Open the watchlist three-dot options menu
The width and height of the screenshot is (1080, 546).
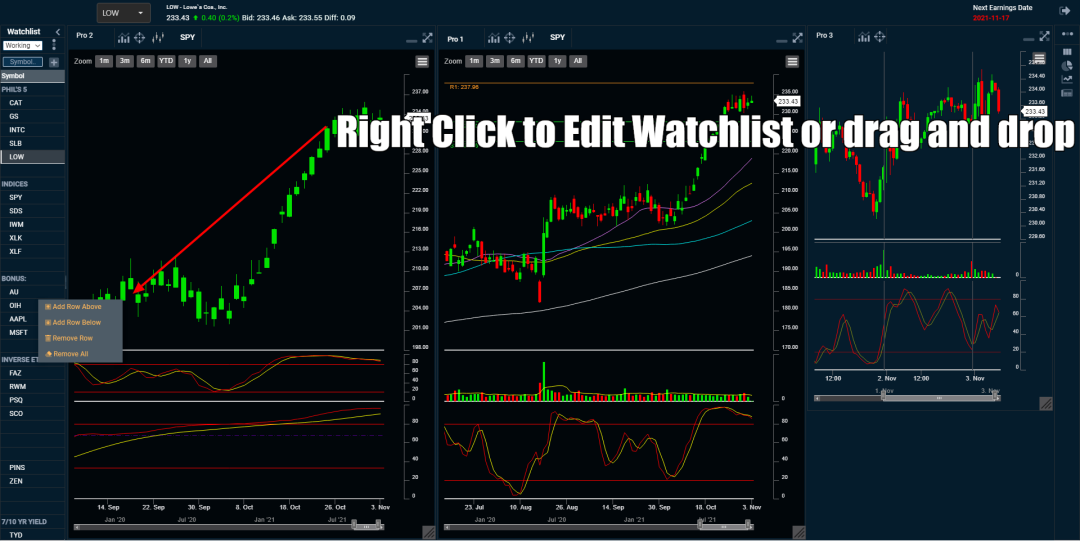coord(54,45)
